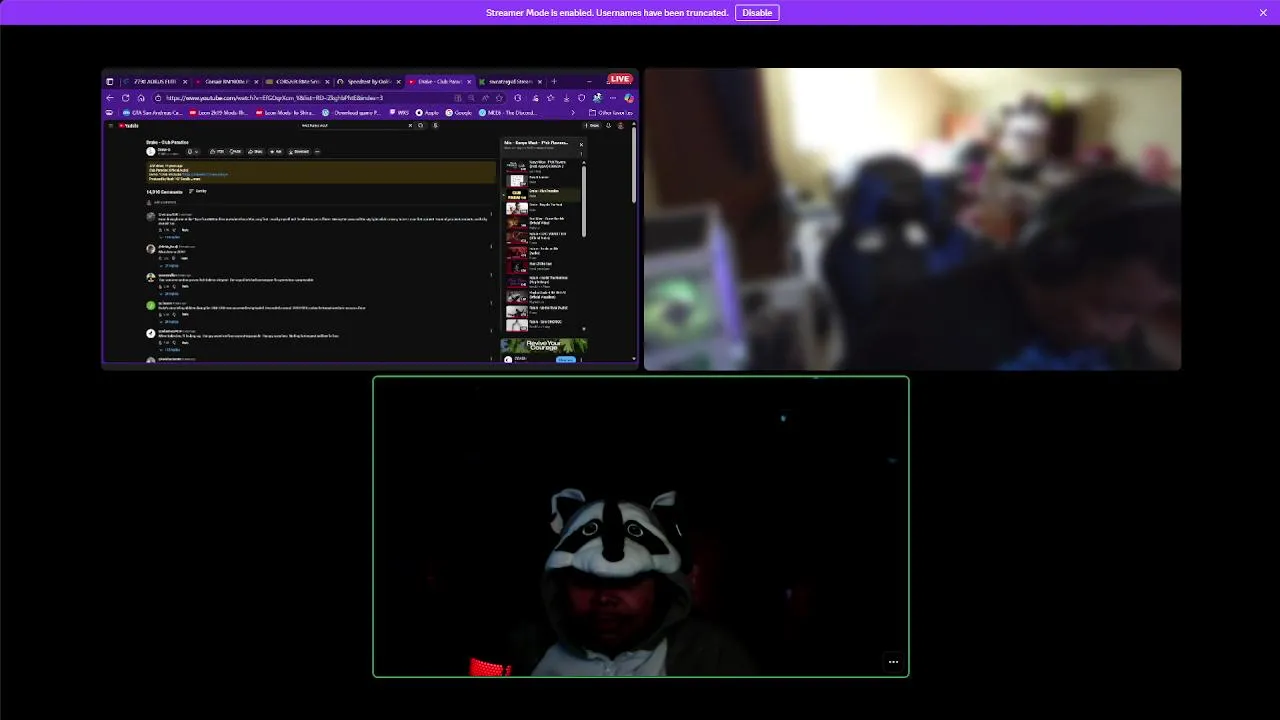
Task: Open the Corsair RM1000x browser tab
Action: point(227,82)
